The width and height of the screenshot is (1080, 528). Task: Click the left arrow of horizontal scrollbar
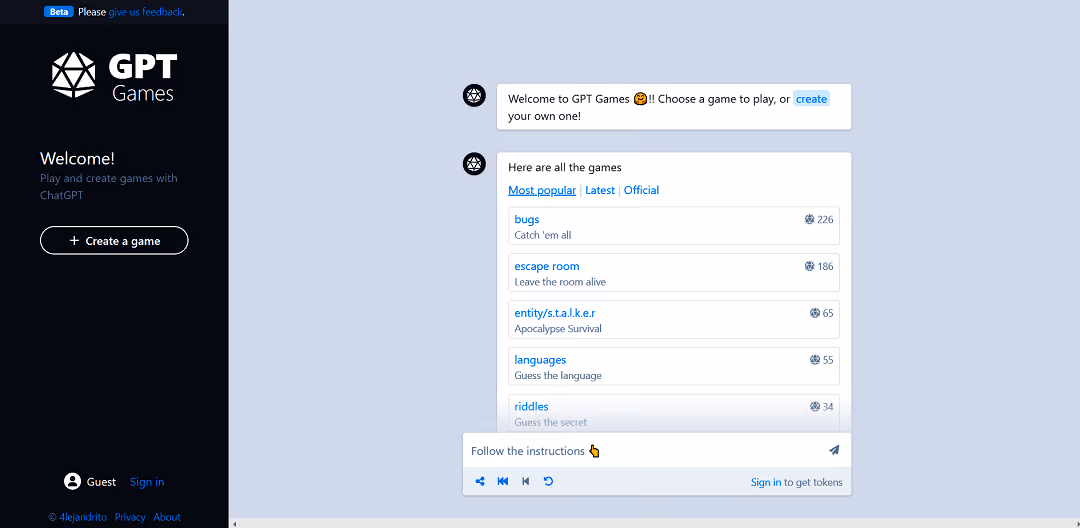click(234, 524)
